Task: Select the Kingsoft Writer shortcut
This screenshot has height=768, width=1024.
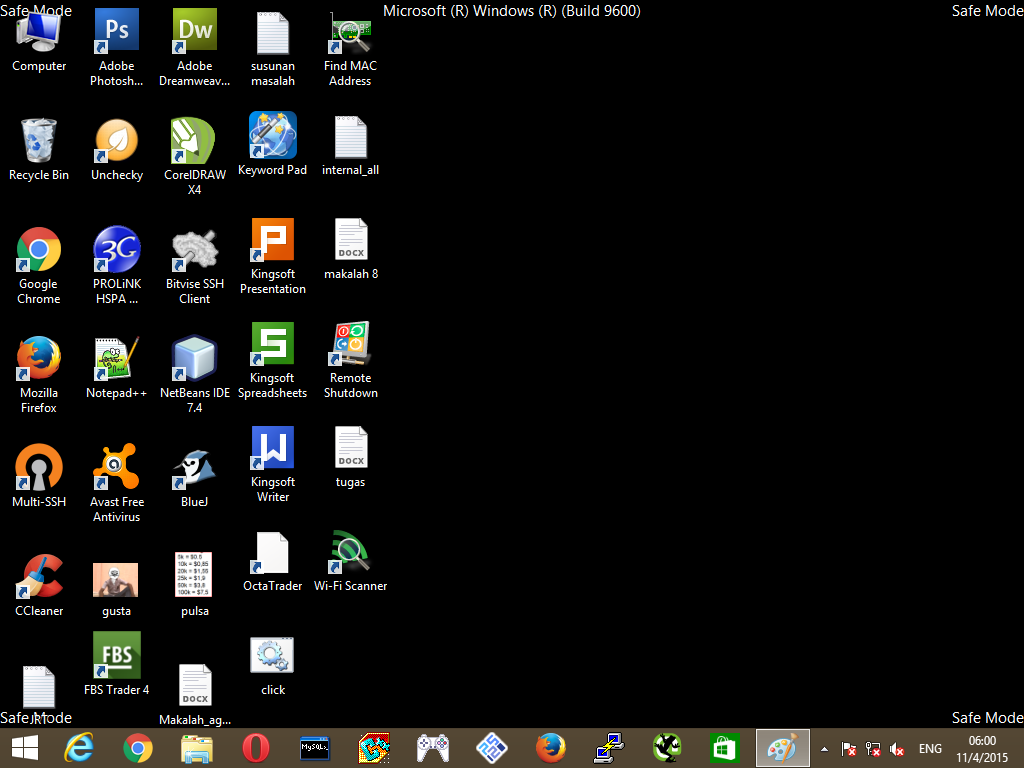Action: pos(273,464)
